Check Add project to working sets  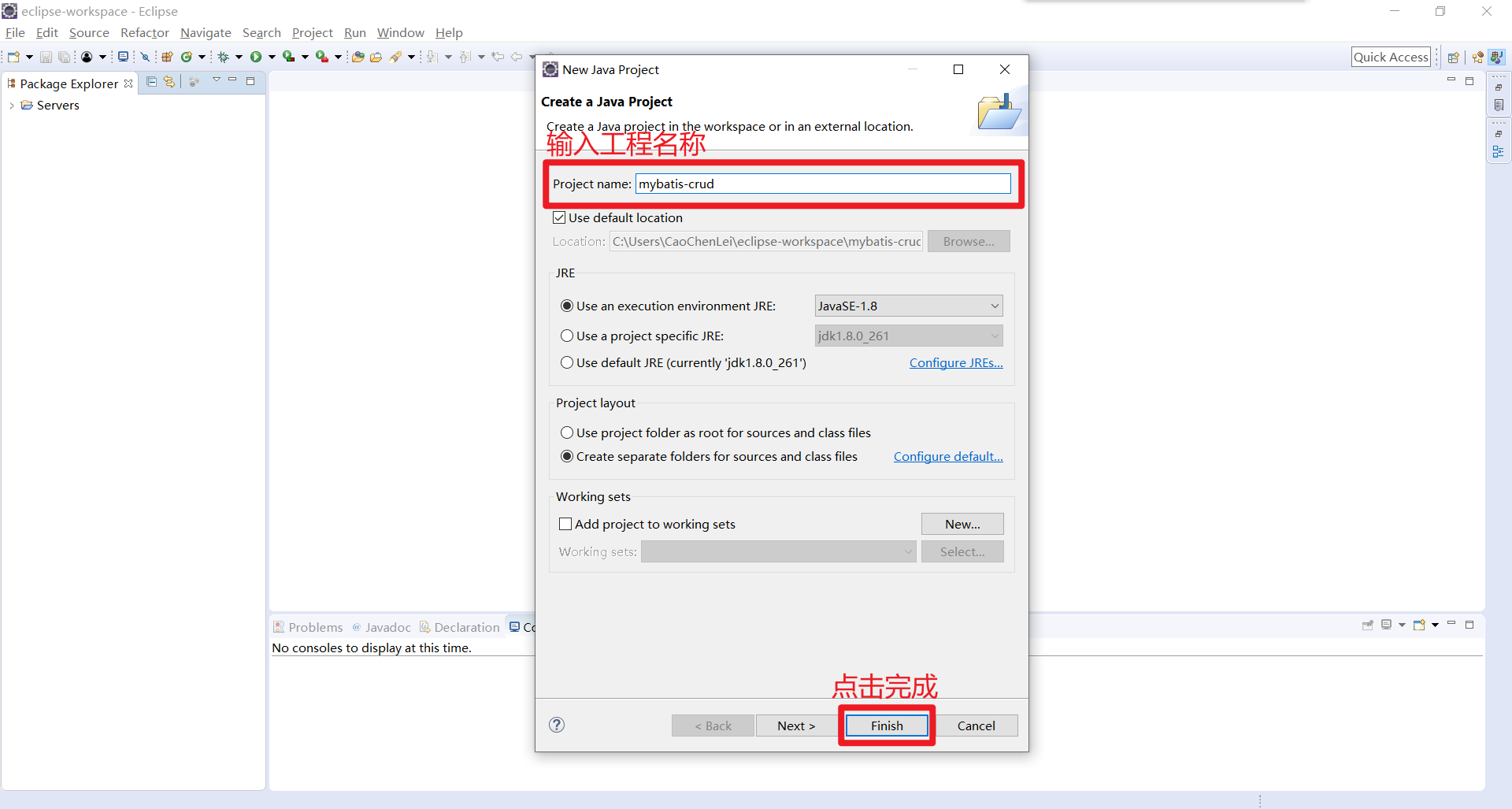pyautogui.click(x=565, y=524)
